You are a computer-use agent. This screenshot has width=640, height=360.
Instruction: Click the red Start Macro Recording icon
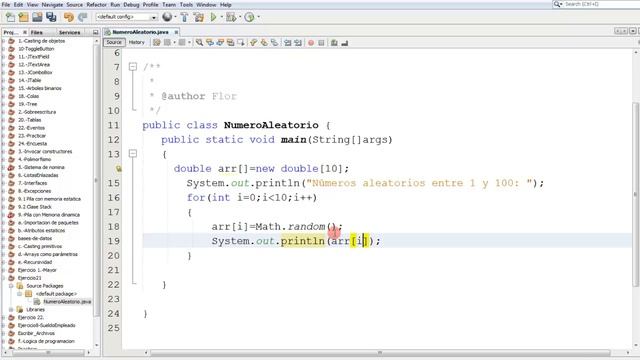pyautogui.click(x=311, y=42)
